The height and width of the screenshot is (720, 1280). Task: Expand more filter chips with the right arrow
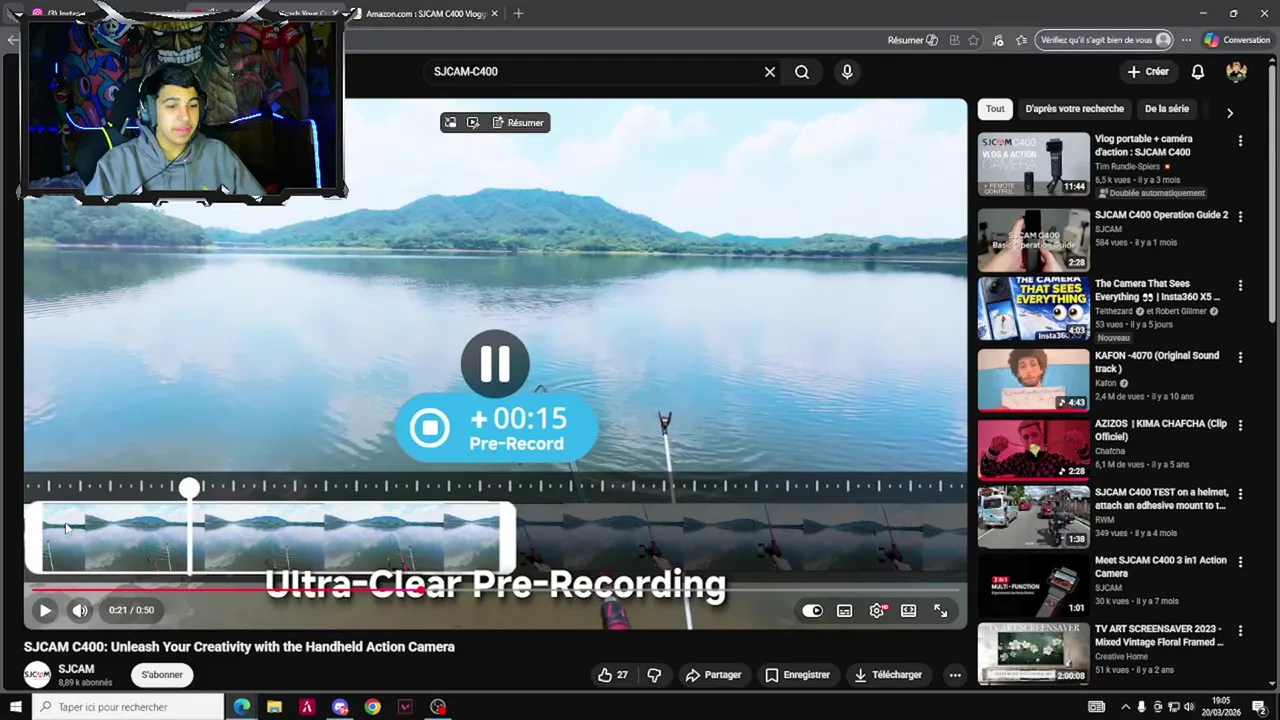pyautogui.click(x=1230, y=113)
